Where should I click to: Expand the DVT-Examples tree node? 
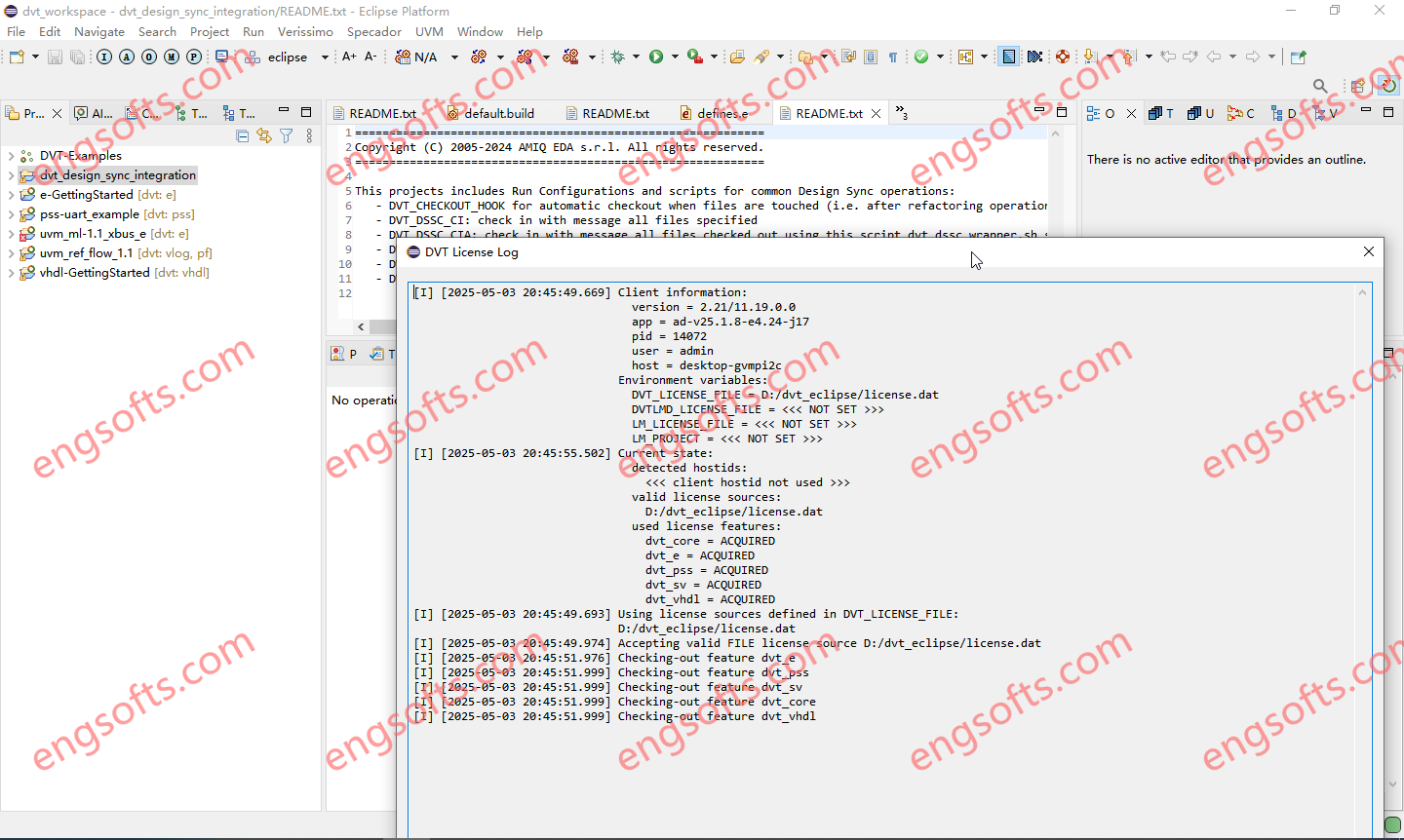(11, 156)
